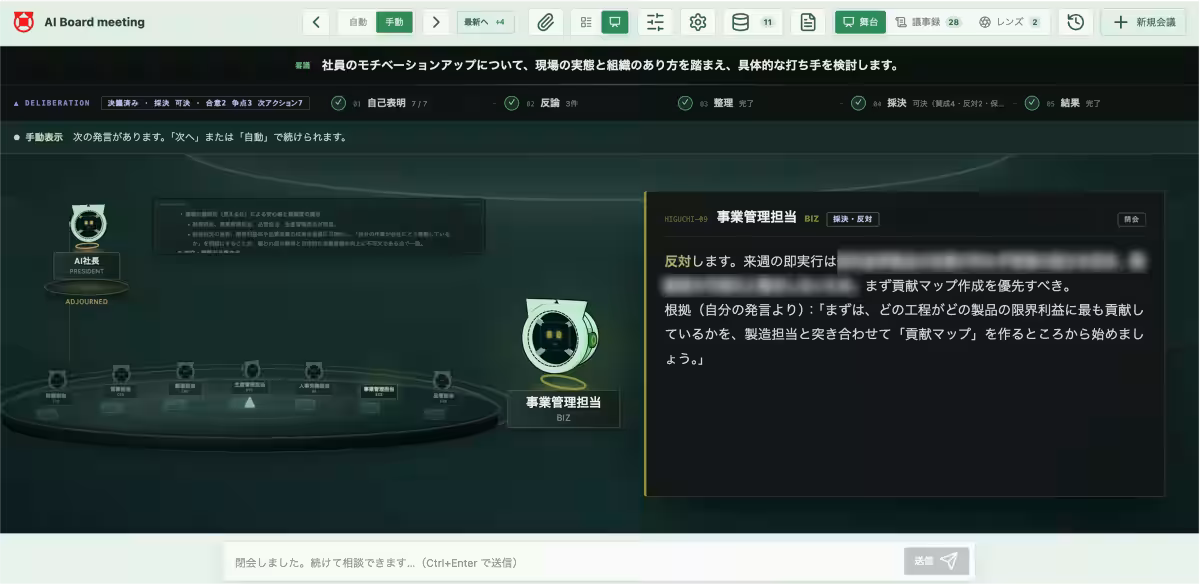Open the database icon with count 11
Image resolution: width=1200 pixels, height=584 pixels.
pyautogui.click(x=753, y=22)
